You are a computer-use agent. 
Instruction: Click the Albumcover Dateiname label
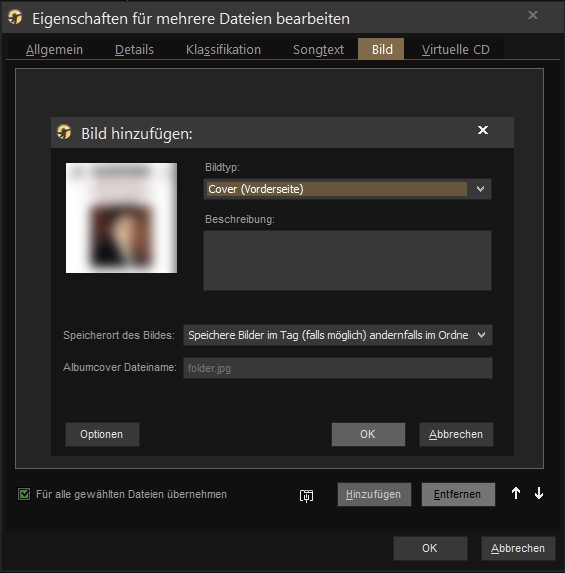pyautogui.click(x=120, y=367)
